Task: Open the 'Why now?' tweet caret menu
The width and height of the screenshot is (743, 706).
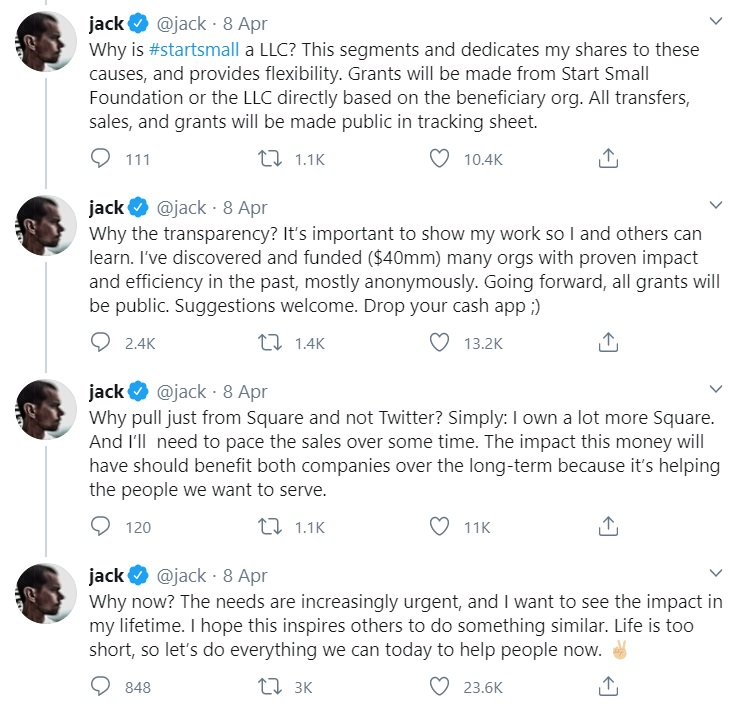Action: pyautogui.click(x=715, y=574)
